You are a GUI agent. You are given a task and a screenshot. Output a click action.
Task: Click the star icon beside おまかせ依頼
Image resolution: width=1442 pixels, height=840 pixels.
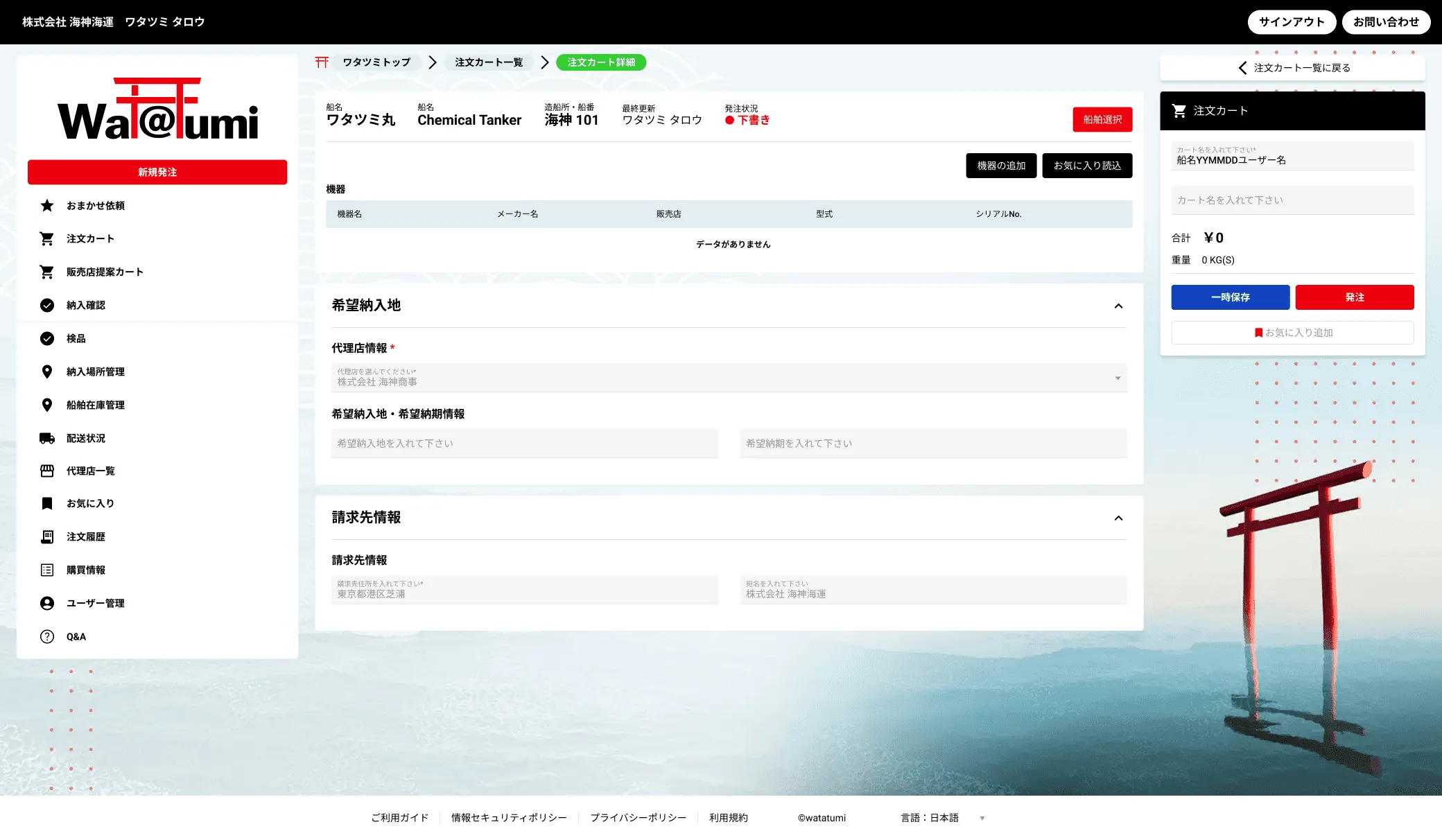47,205
